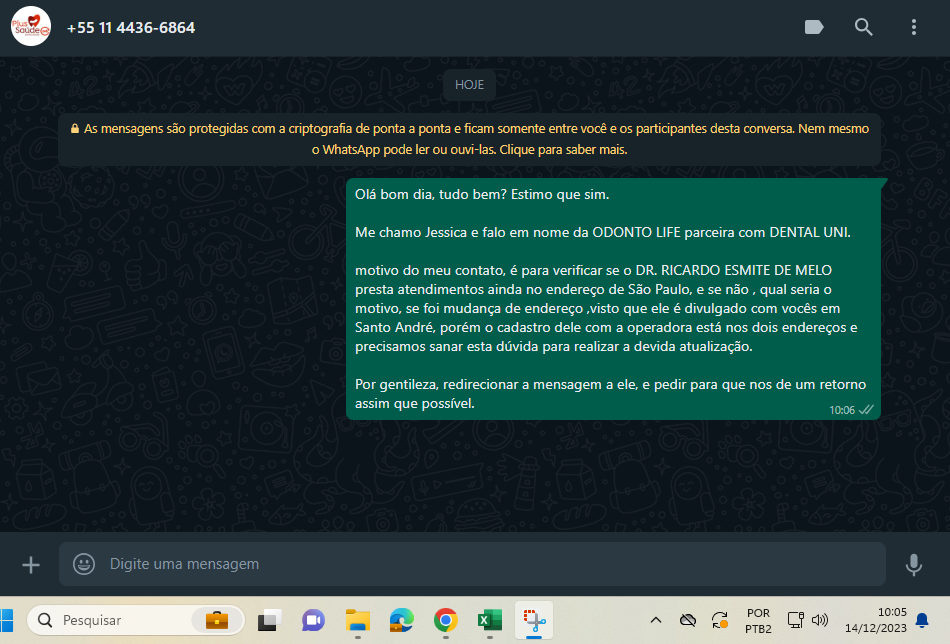Click the OneDrive cloud tray icon

688,620
